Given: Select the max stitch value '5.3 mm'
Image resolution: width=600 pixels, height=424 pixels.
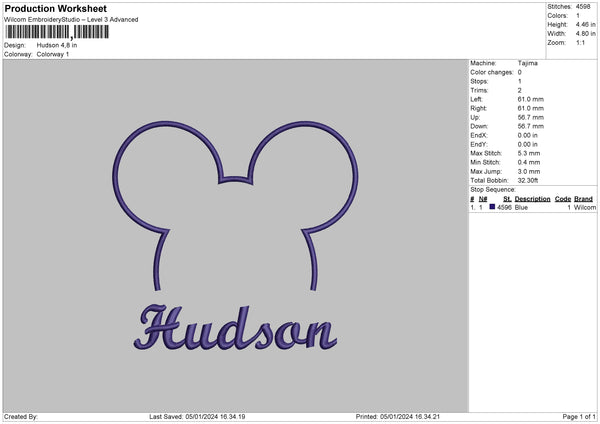Looking at the screenshot, I should tap(528, 153).
